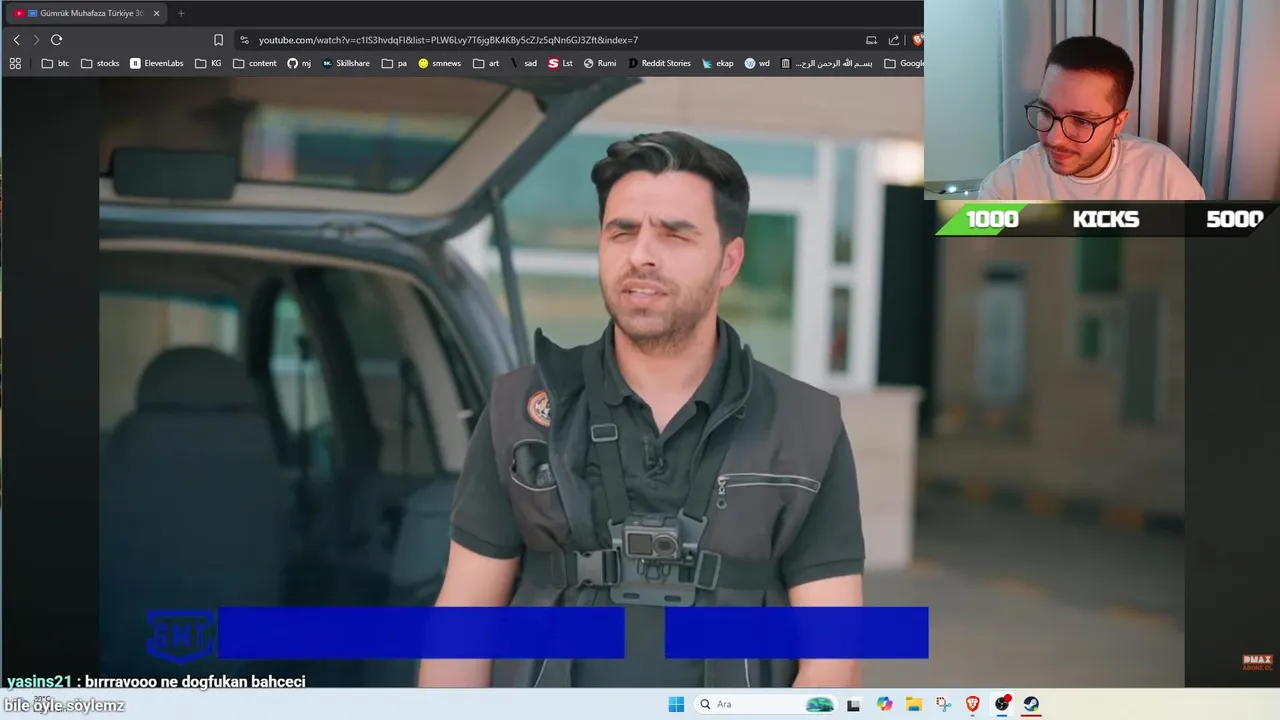Open the btc bookmark folder

click(x=56, y=63)
